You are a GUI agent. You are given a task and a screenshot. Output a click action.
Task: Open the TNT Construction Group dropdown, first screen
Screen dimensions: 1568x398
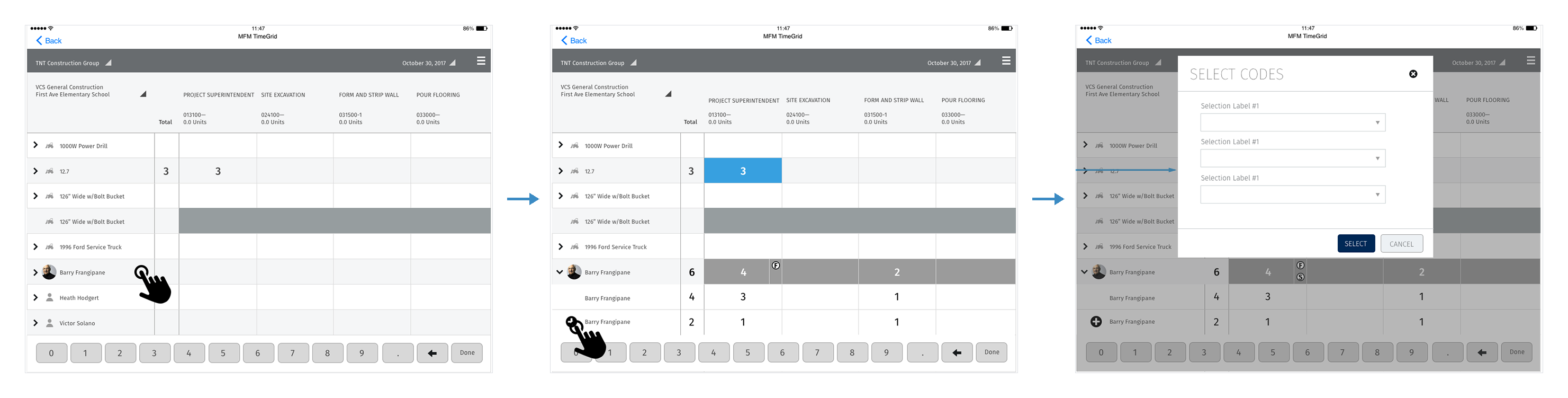(x=109, y=63)
